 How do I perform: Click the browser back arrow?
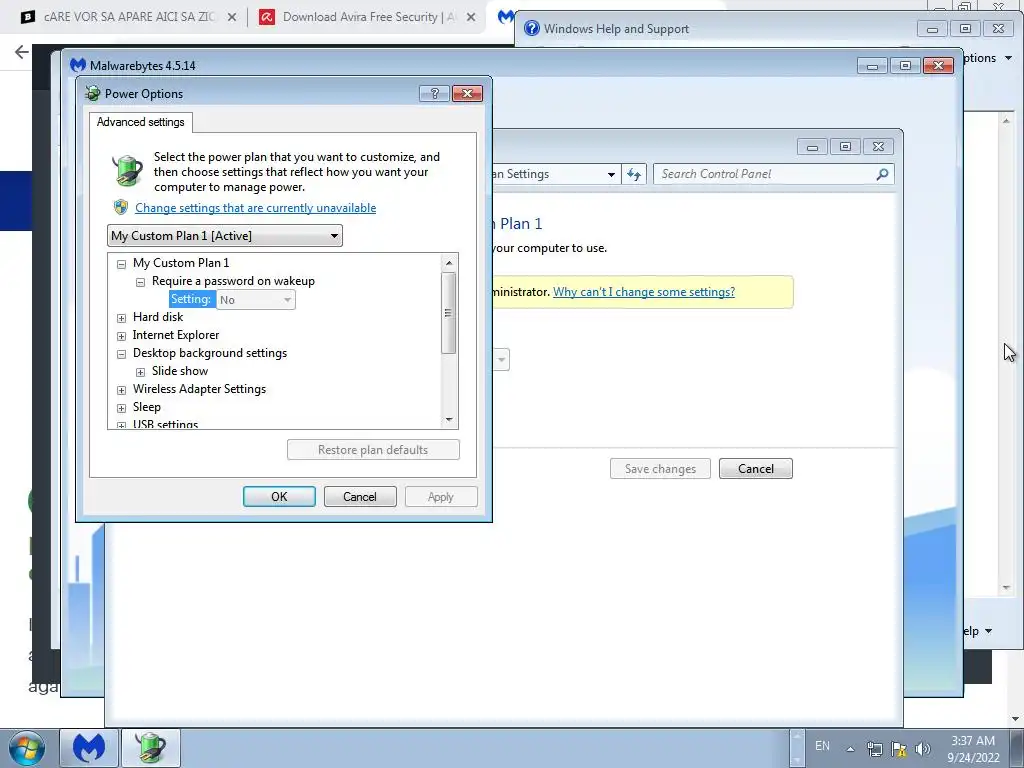(x=22, y=52)
